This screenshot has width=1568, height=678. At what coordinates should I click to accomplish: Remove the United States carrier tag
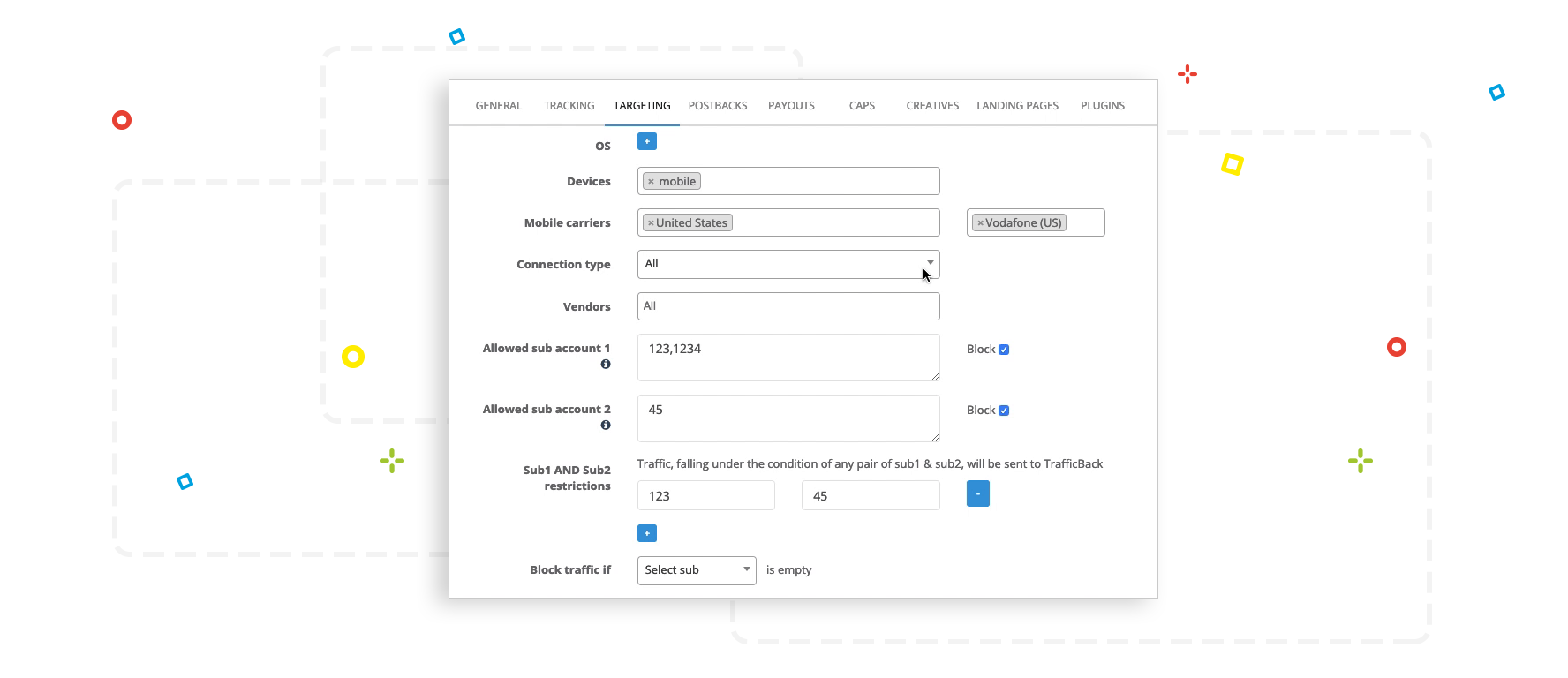651,223
